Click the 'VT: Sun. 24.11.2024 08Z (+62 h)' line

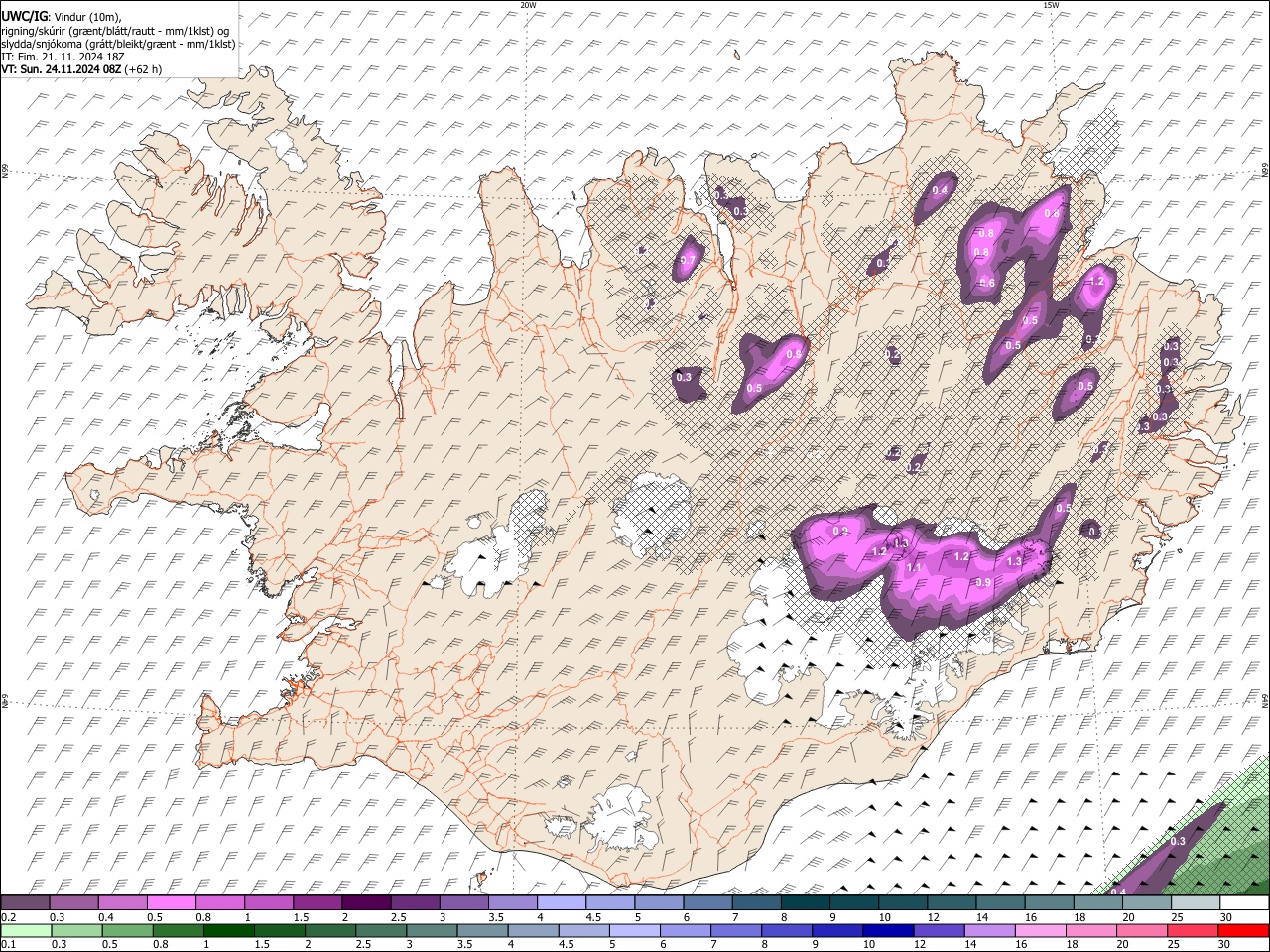[x=81, y=69]
